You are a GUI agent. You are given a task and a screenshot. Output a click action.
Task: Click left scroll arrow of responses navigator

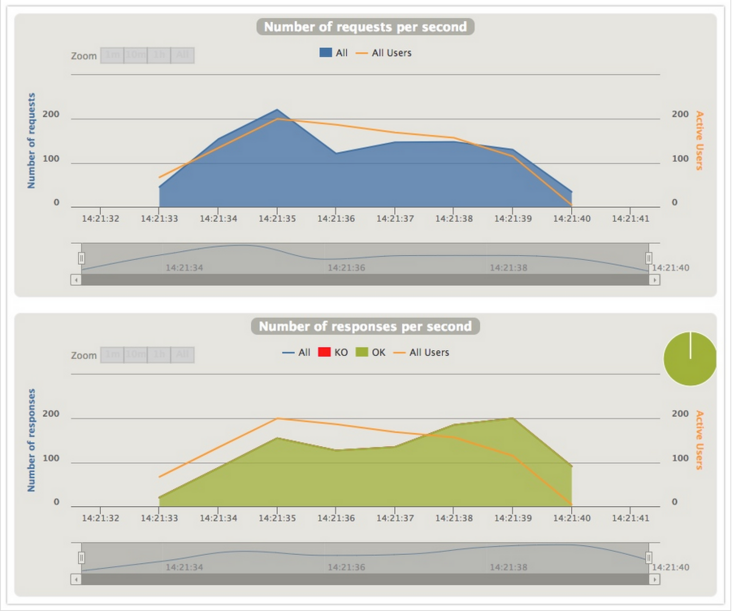pyautogui.click(x=76, y=579)
